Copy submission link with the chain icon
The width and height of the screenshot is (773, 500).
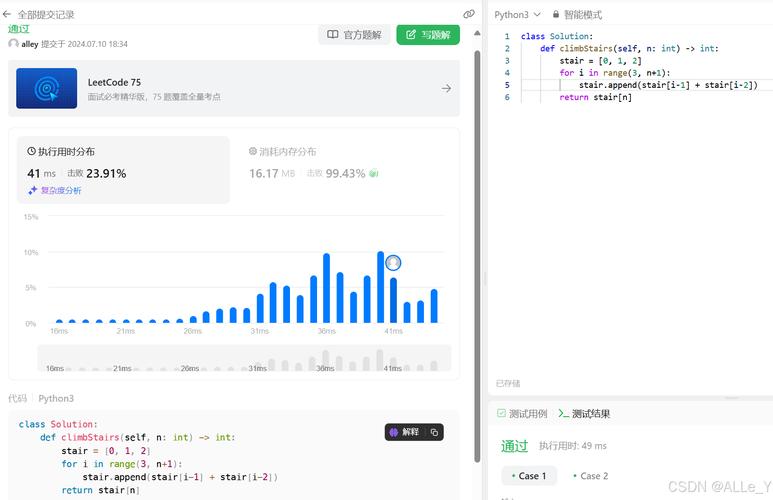(x=469, y=14)
